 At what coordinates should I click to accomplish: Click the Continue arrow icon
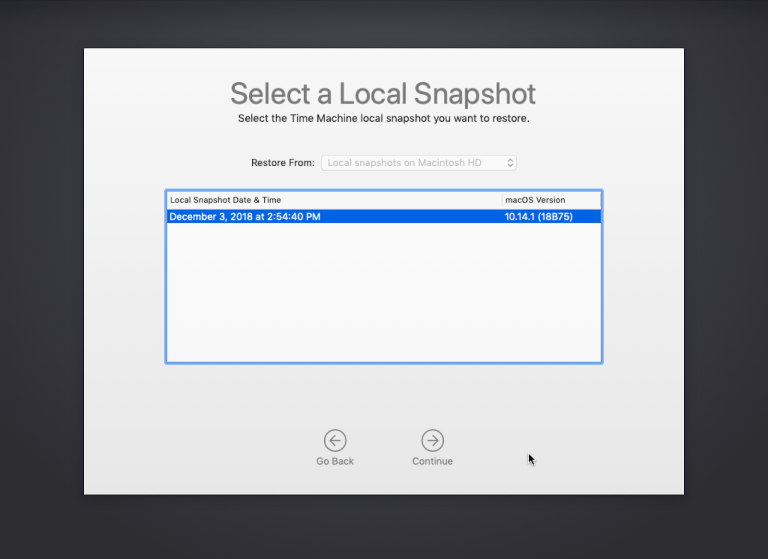pos(432,440)
